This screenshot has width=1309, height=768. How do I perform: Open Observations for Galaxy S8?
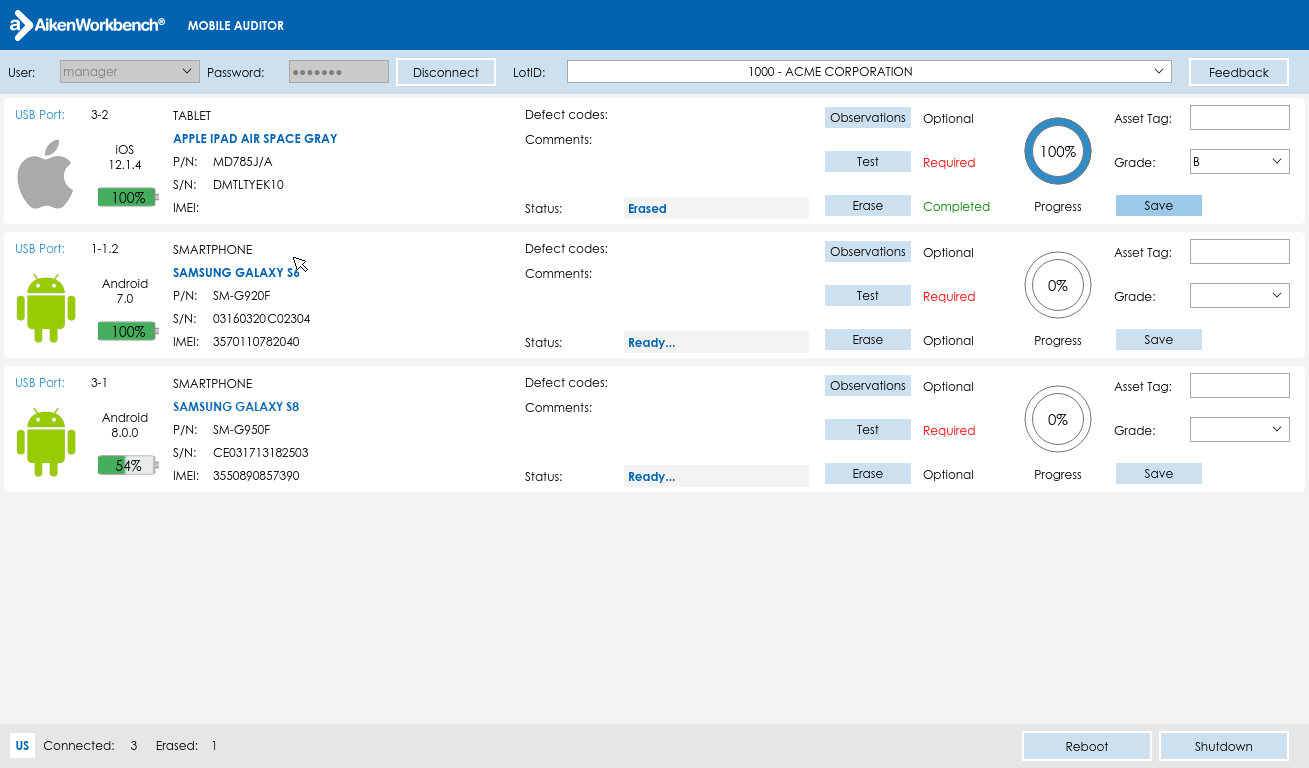coord(868,386)
